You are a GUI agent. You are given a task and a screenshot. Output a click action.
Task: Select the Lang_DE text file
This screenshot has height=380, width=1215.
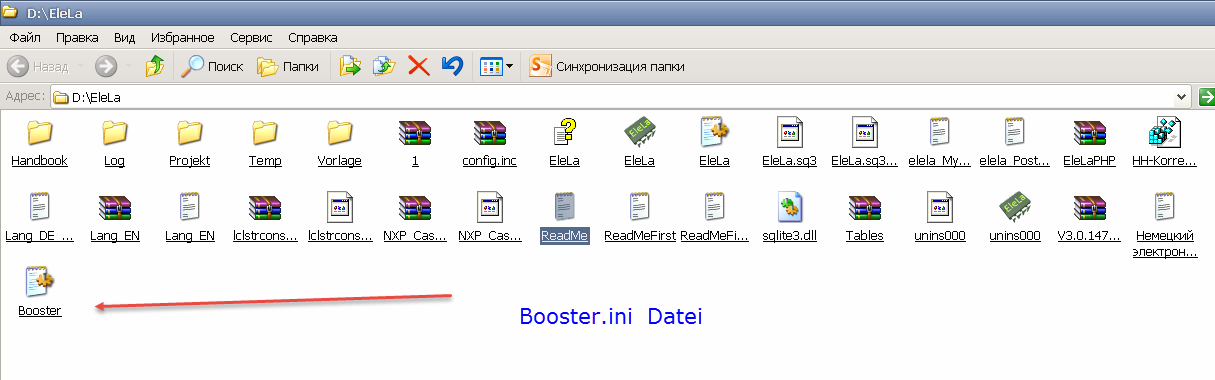click(x=39, y=218)
